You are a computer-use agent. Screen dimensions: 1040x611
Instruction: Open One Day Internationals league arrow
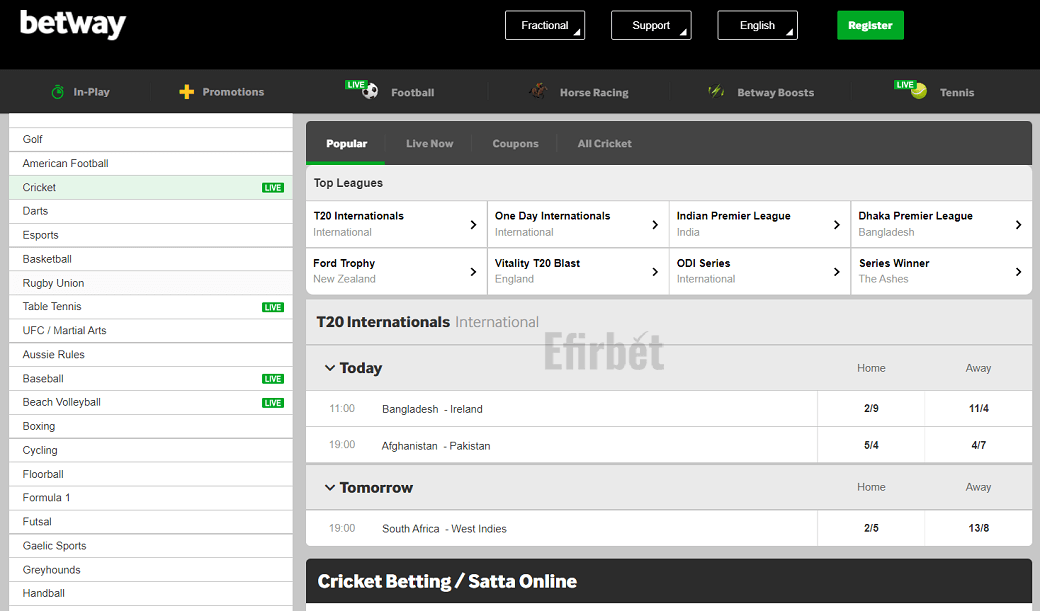[655, 225]
